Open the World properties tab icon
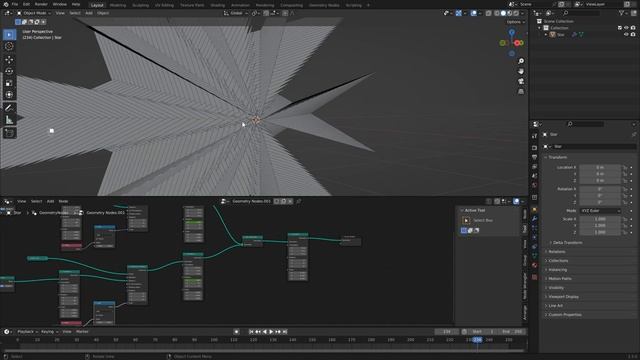 click(534, 185)
